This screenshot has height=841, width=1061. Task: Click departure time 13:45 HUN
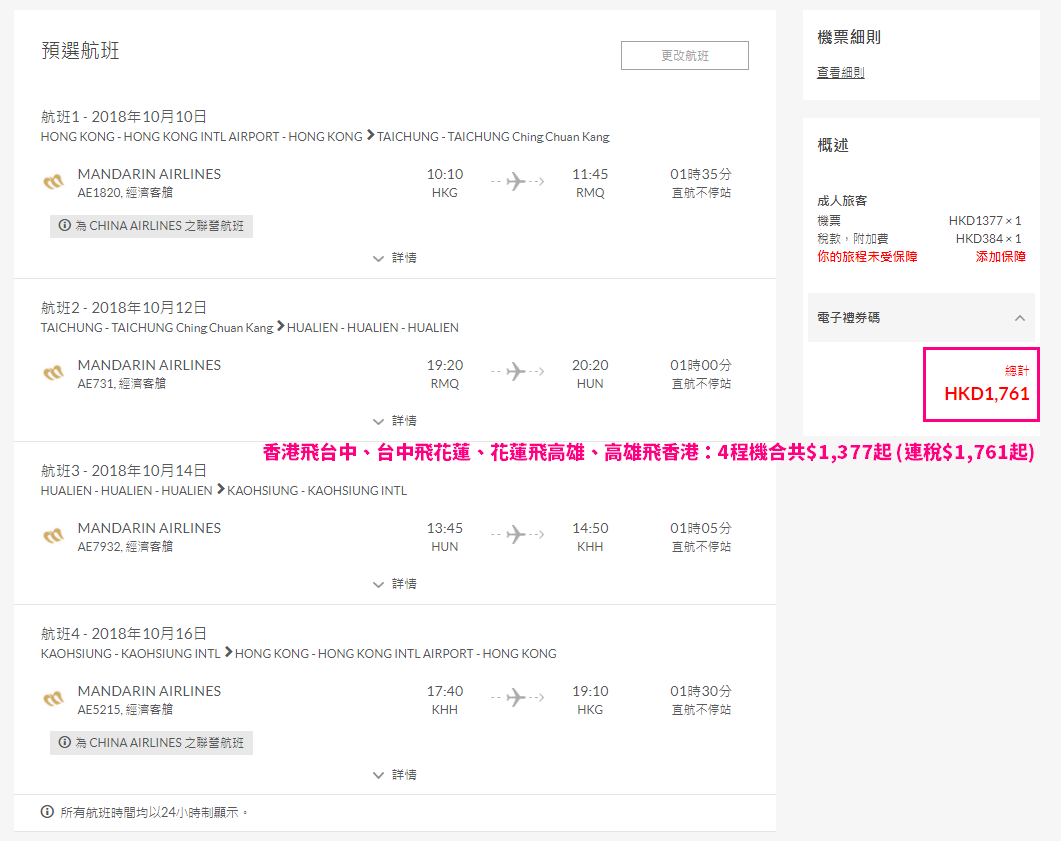point(445,537)
